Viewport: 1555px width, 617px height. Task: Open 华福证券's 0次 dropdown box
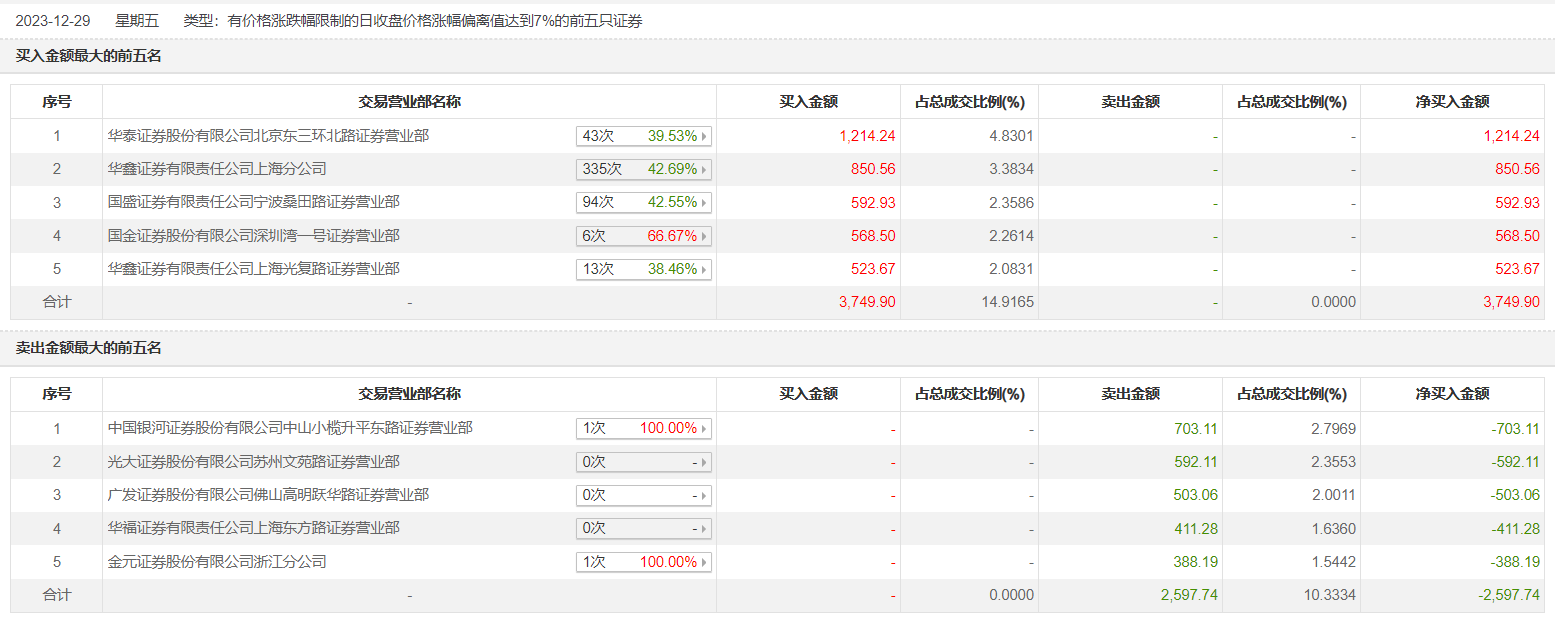coord(643,528)
